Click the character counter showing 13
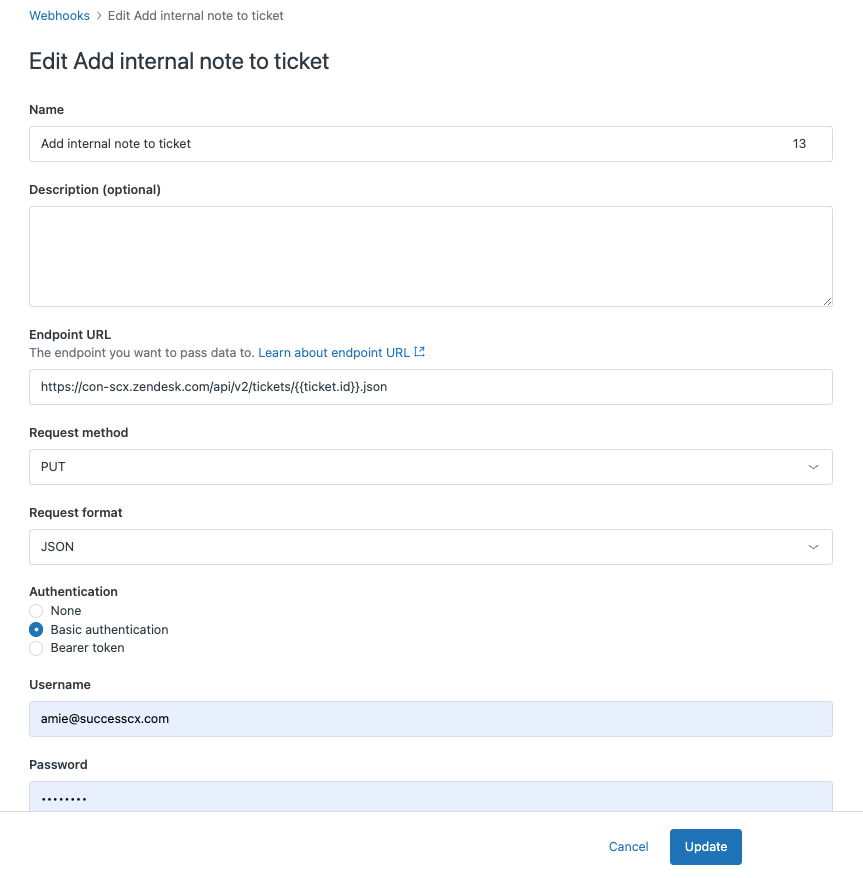The width and height of the screenshot is (863, 878). pos(799,144)
